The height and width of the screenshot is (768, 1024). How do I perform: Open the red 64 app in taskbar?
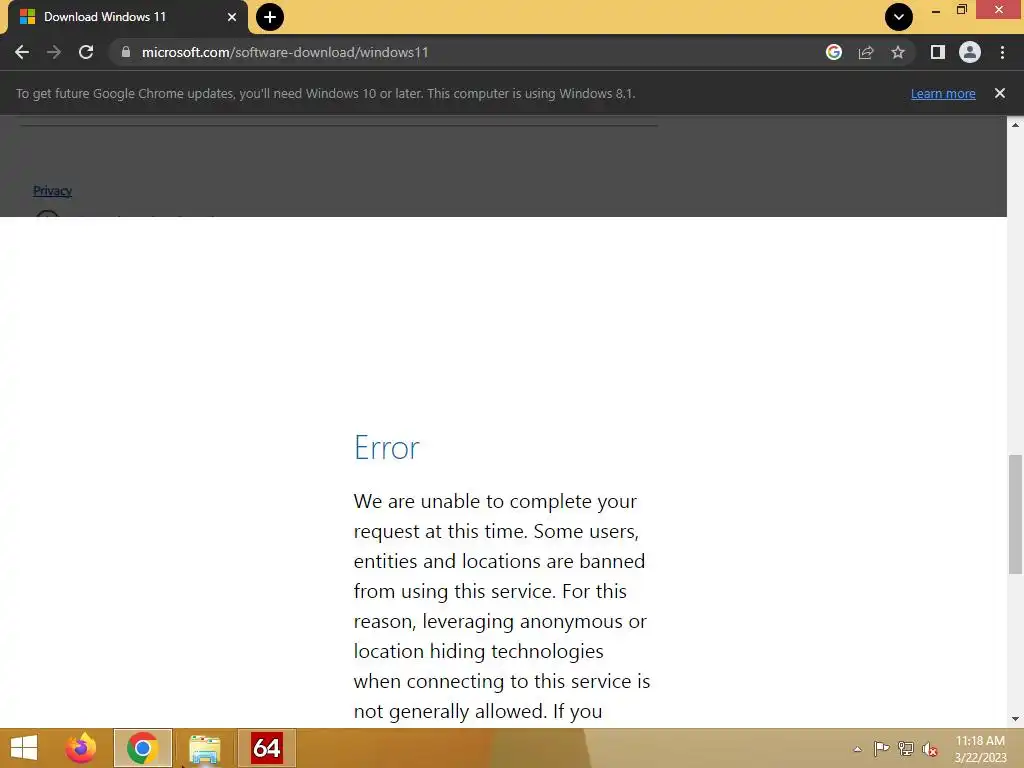coord(266,748)
